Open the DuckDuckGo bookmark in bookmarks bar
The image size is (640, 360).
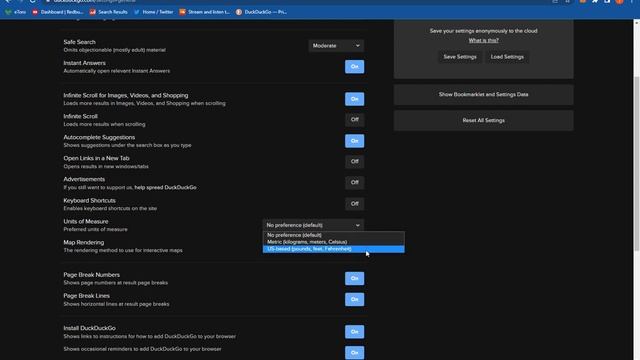click(x=261, y=12)
